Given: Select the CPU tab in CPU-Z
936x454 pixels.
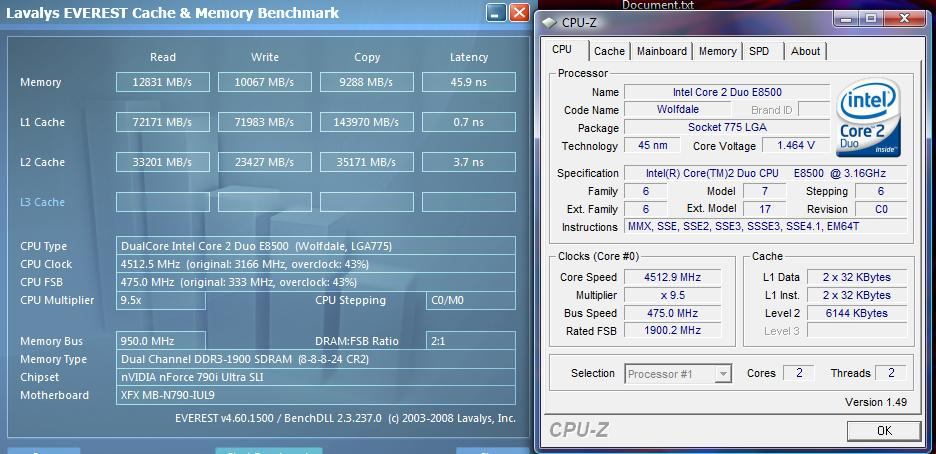Looking at the screenshot, I should (562, 50).
